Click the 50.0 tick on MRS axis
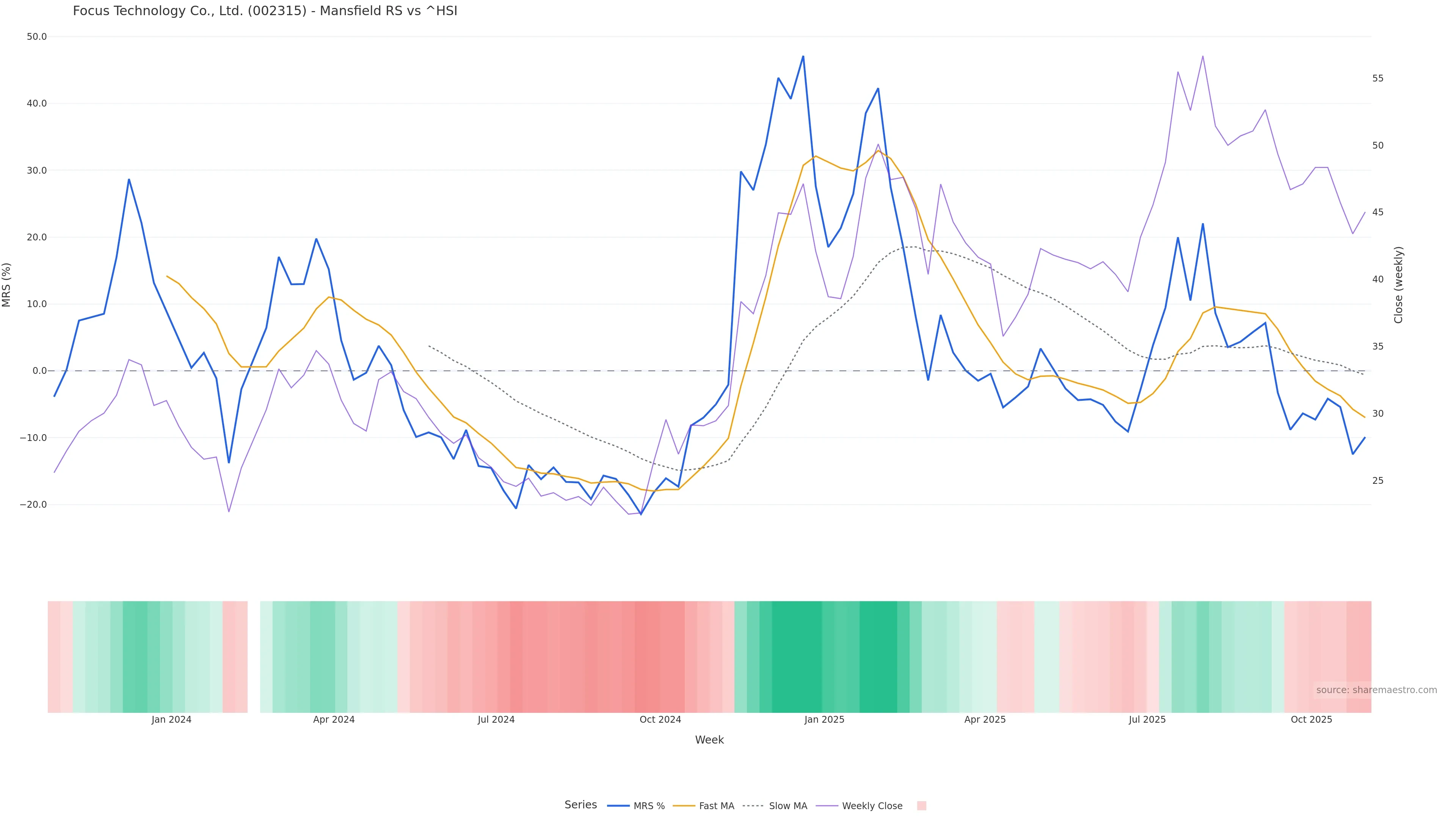This screenshot has height=819, width=1456. (x=37, y=37)
